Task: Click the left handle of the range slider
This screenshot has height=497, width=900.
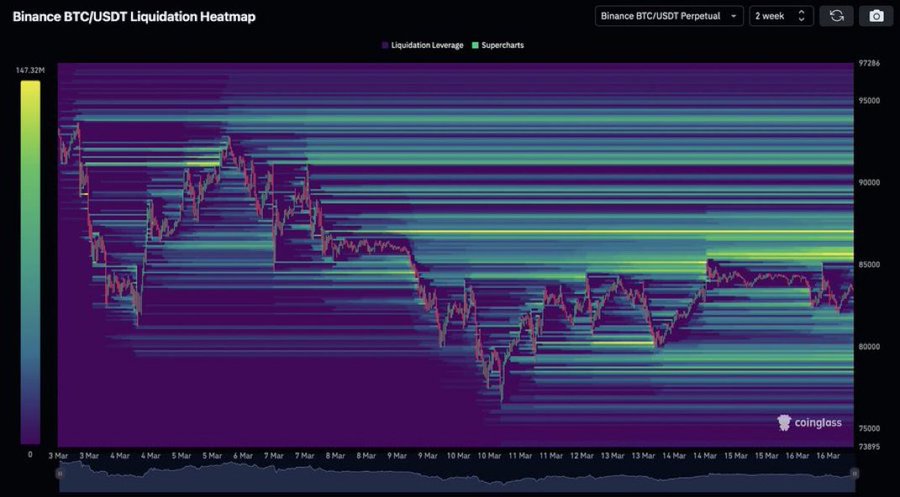Action: click(60, 473)
